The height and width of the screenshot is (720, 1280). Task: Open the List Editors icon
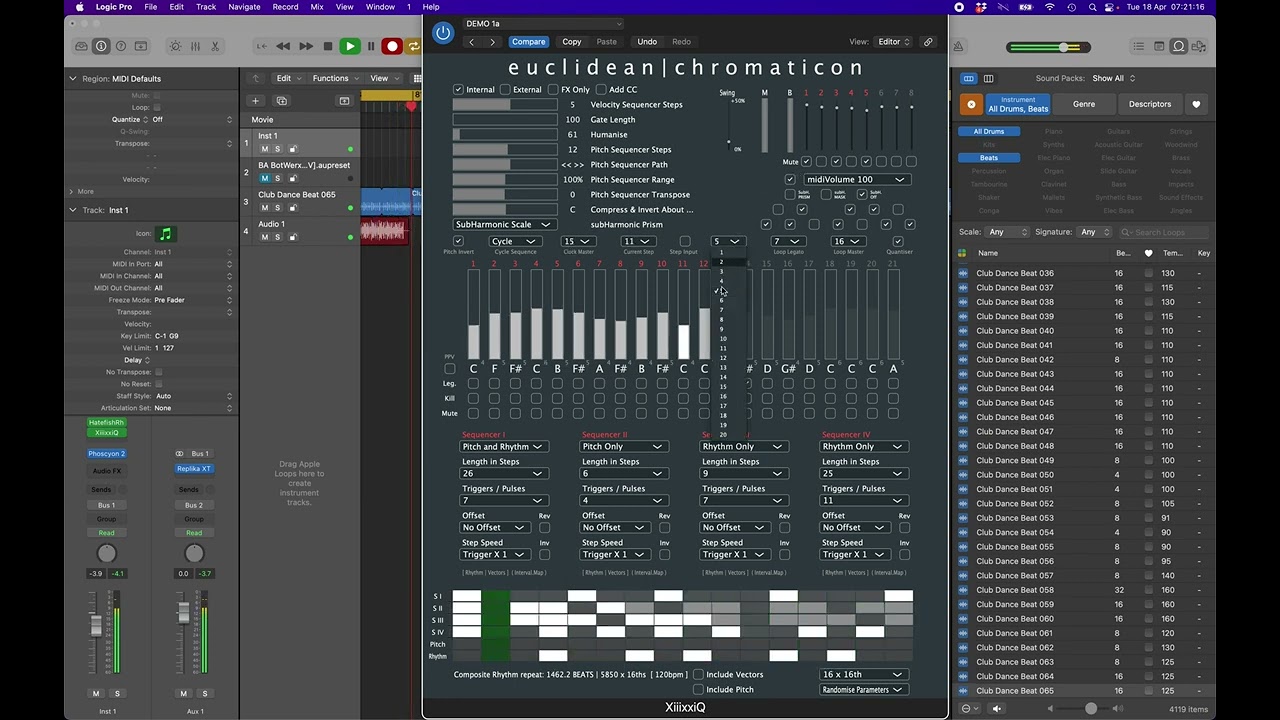tap(1138, 46)
